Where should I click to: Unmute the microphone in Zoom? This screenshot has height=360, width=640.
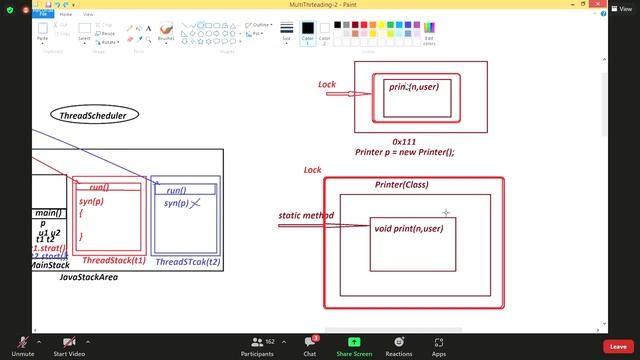point(23,347)
